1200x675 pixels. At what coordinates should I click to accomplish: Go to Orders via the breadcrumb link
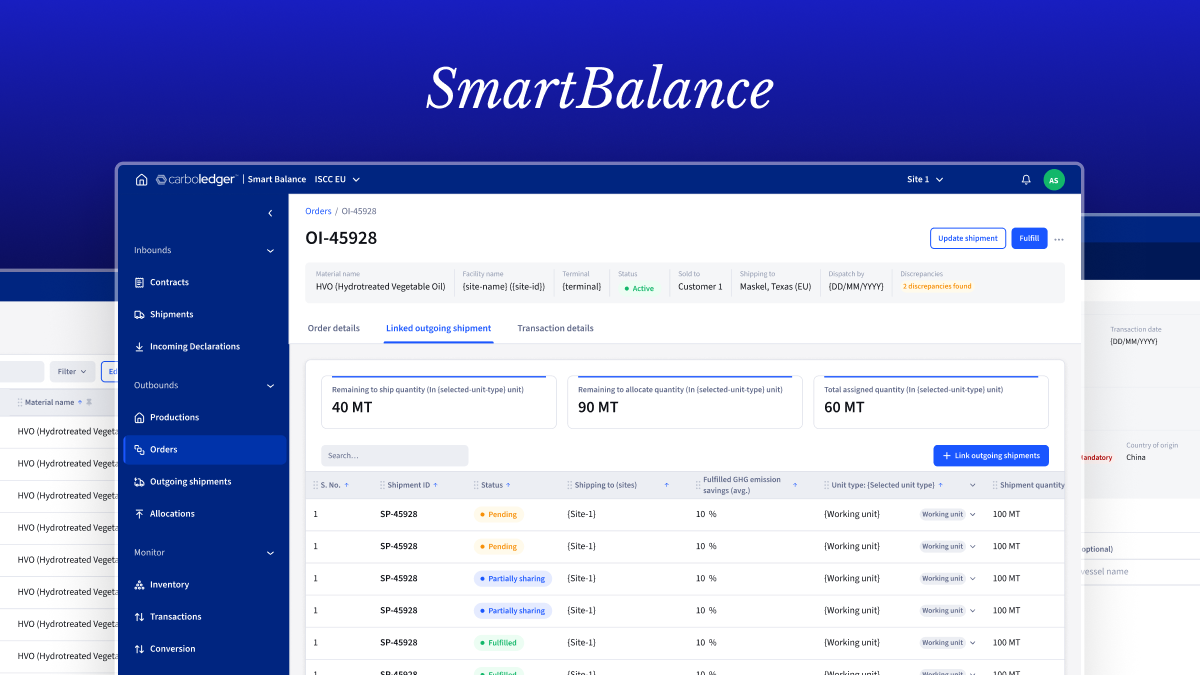[x=318, y=211]
